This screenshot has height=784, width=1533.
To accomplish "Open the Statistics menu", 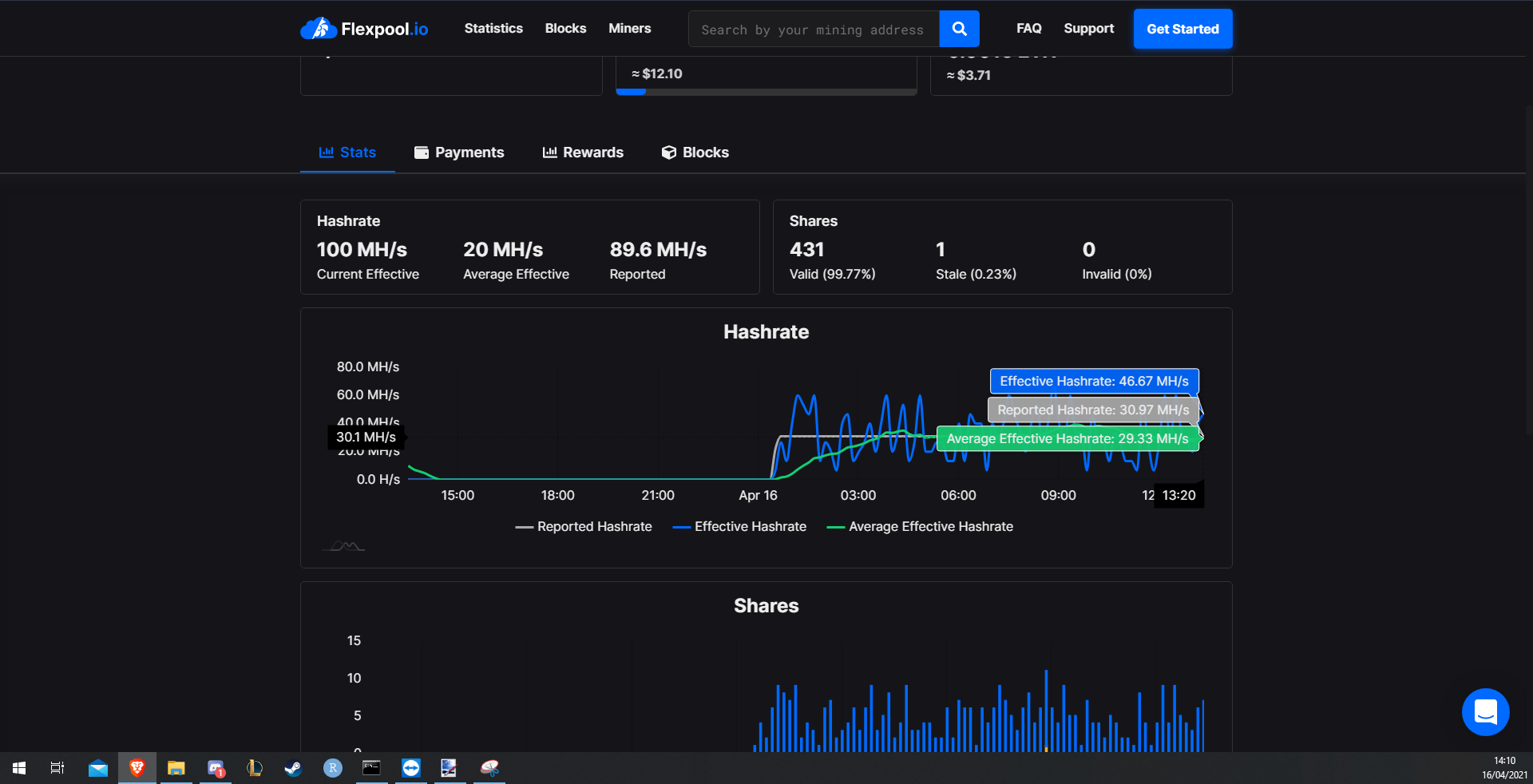I will [493, 28].
